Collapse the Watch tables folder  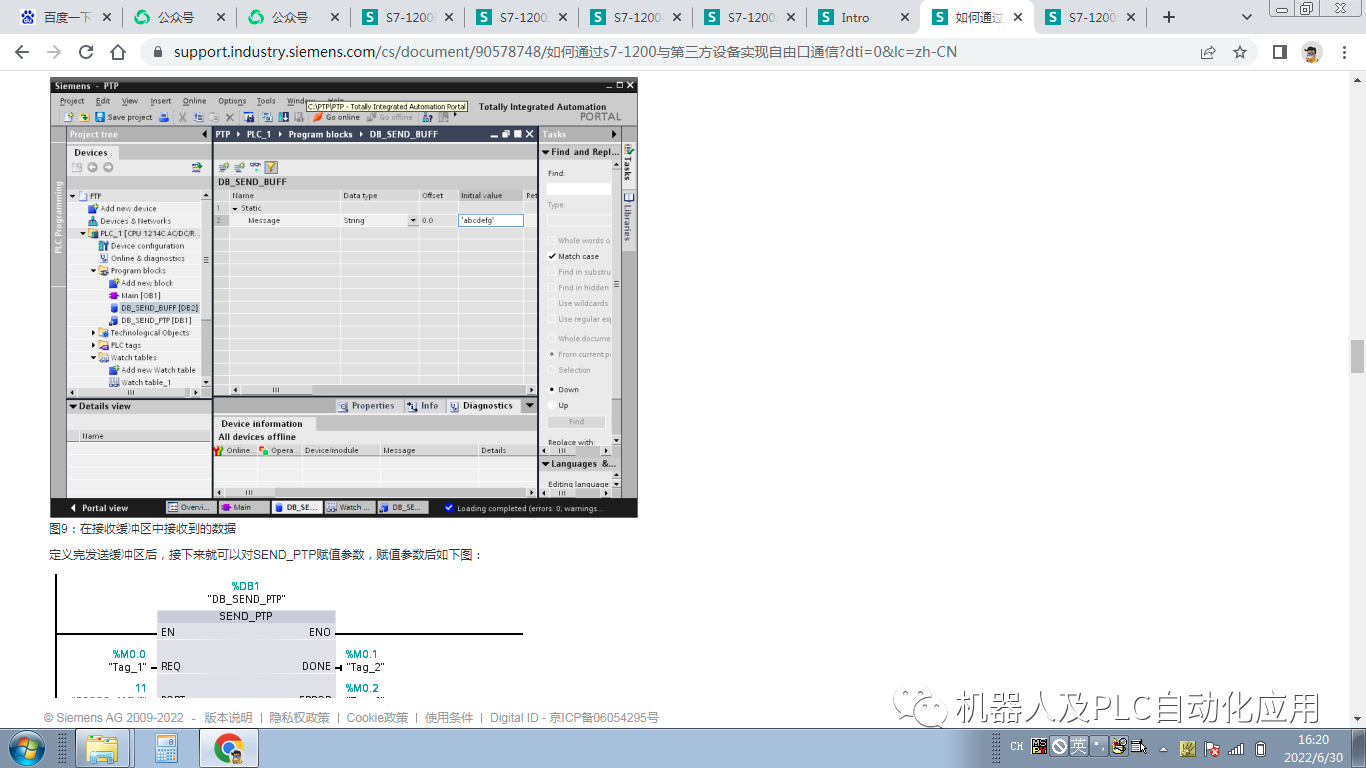(x=94, y=357)
